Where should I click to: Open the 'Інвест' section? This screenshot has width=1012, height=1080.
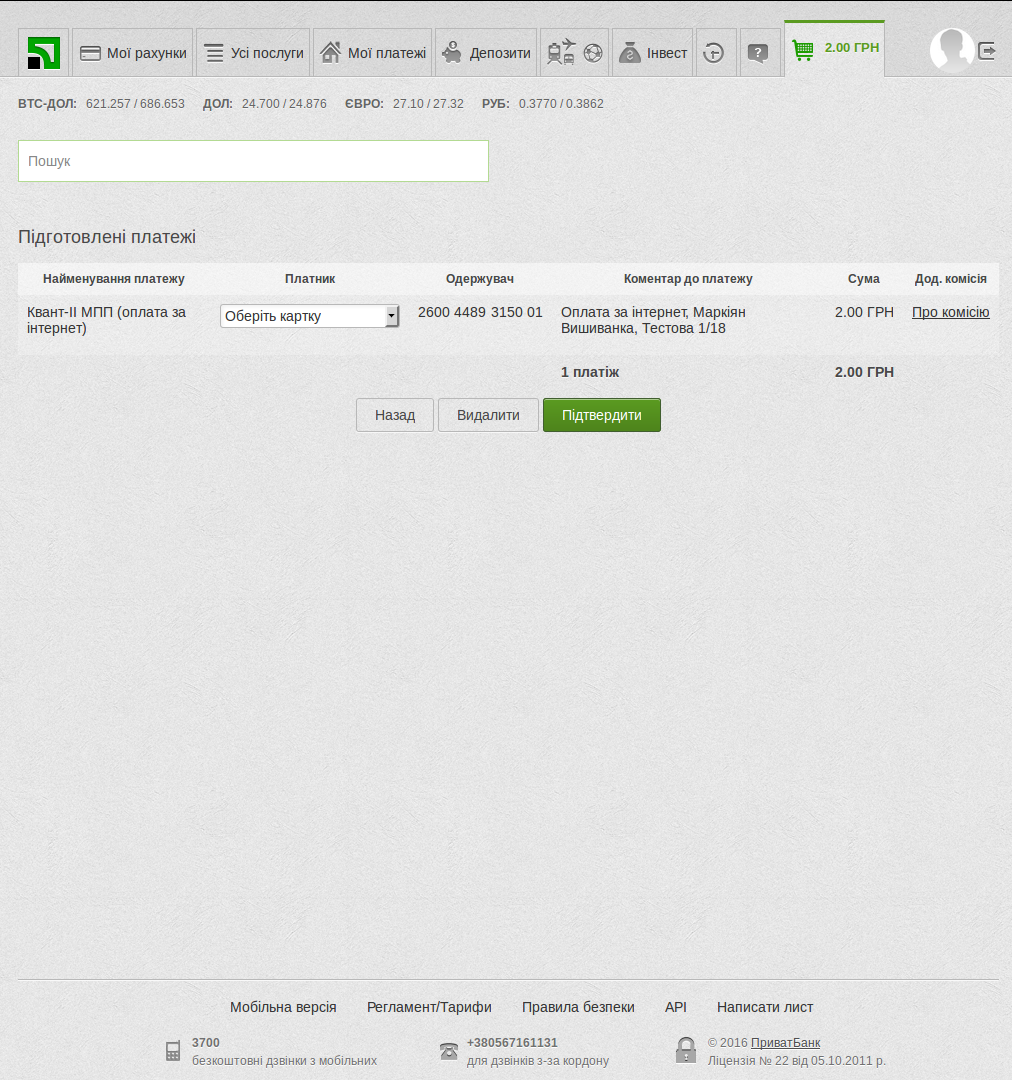[652, 53]
